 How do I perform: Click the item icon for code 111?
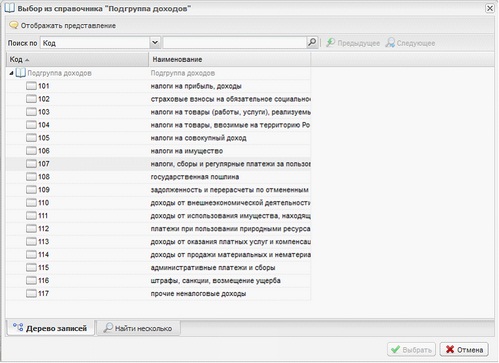31,216
